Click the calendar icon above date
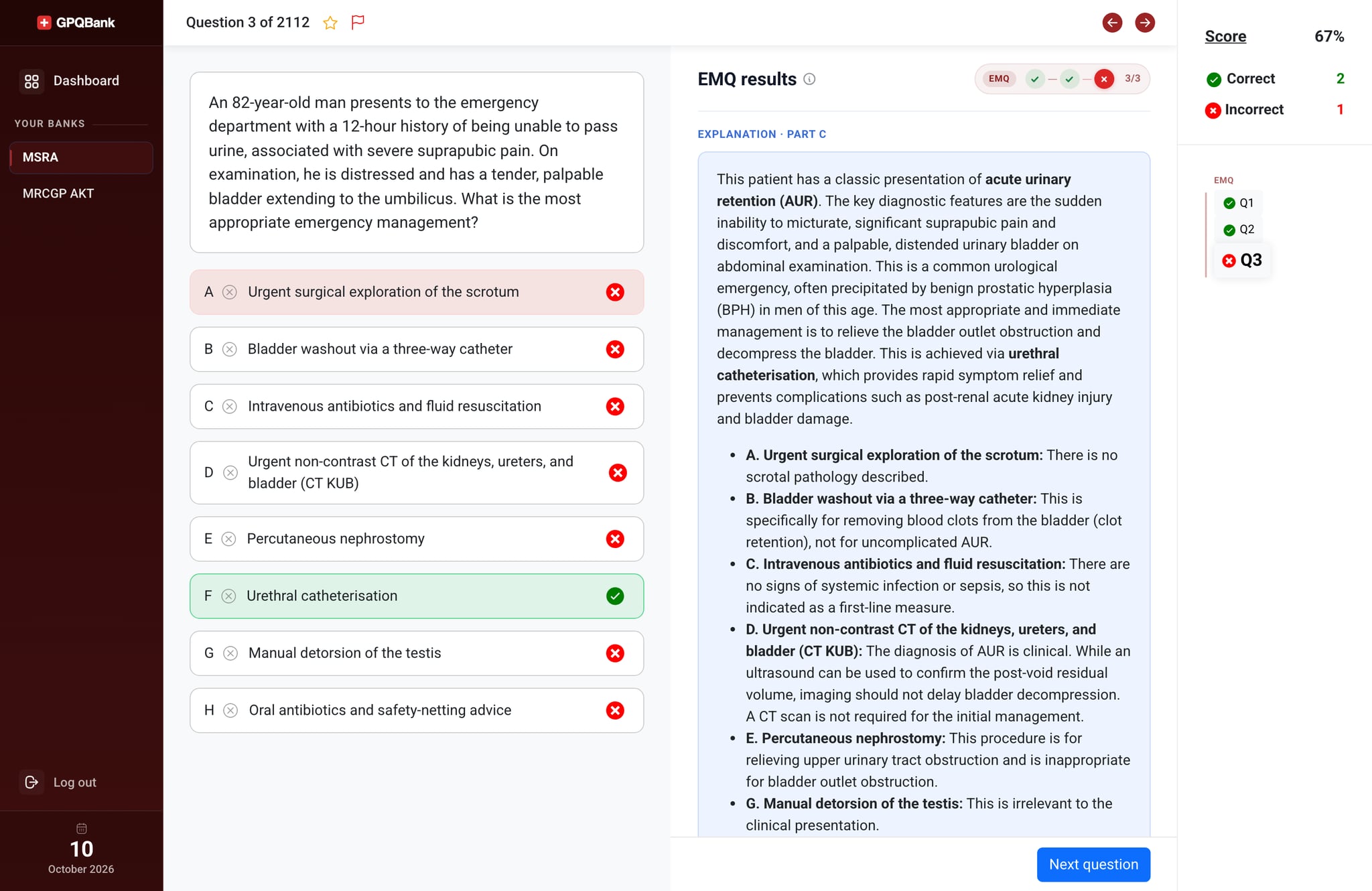Viewport: 1372px width, 891px height. tap(81, 828)
